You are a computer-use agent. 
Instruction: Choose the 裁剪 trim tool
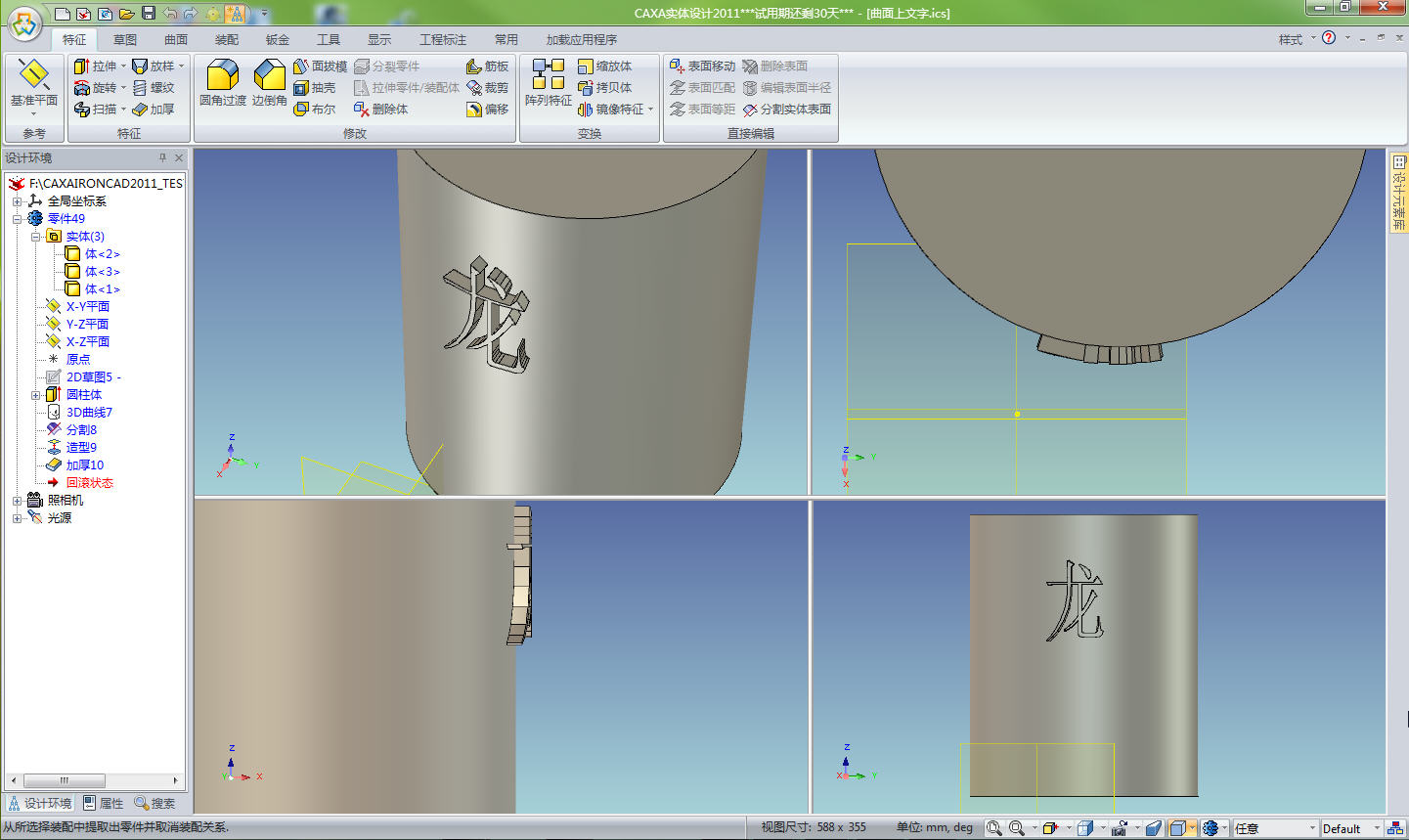[x=488, y=88]
